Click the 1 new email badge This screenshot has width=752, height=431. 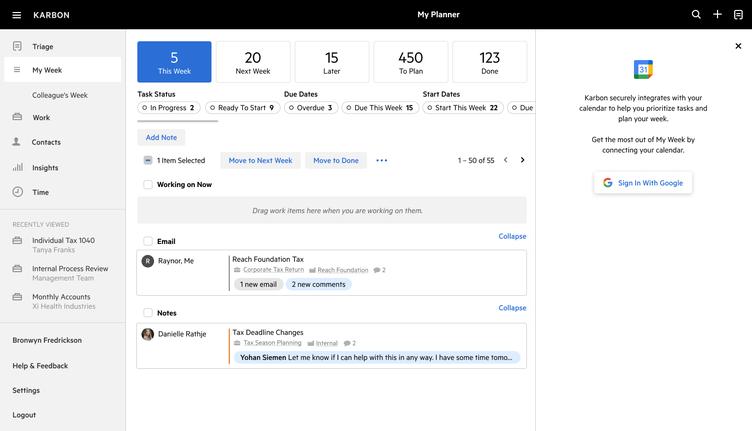pyautogui.click(x=258, y=284)
